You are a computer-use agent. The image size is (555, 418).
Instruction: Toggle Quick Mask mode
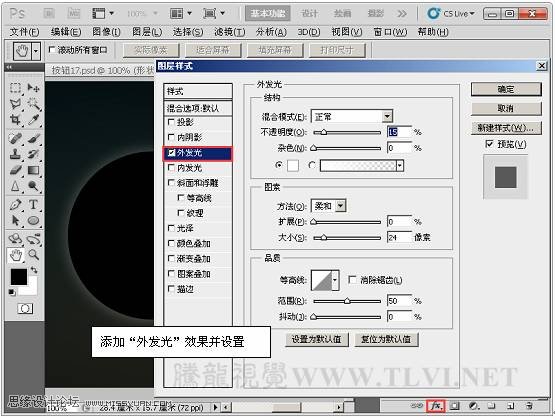coord(25,309)
